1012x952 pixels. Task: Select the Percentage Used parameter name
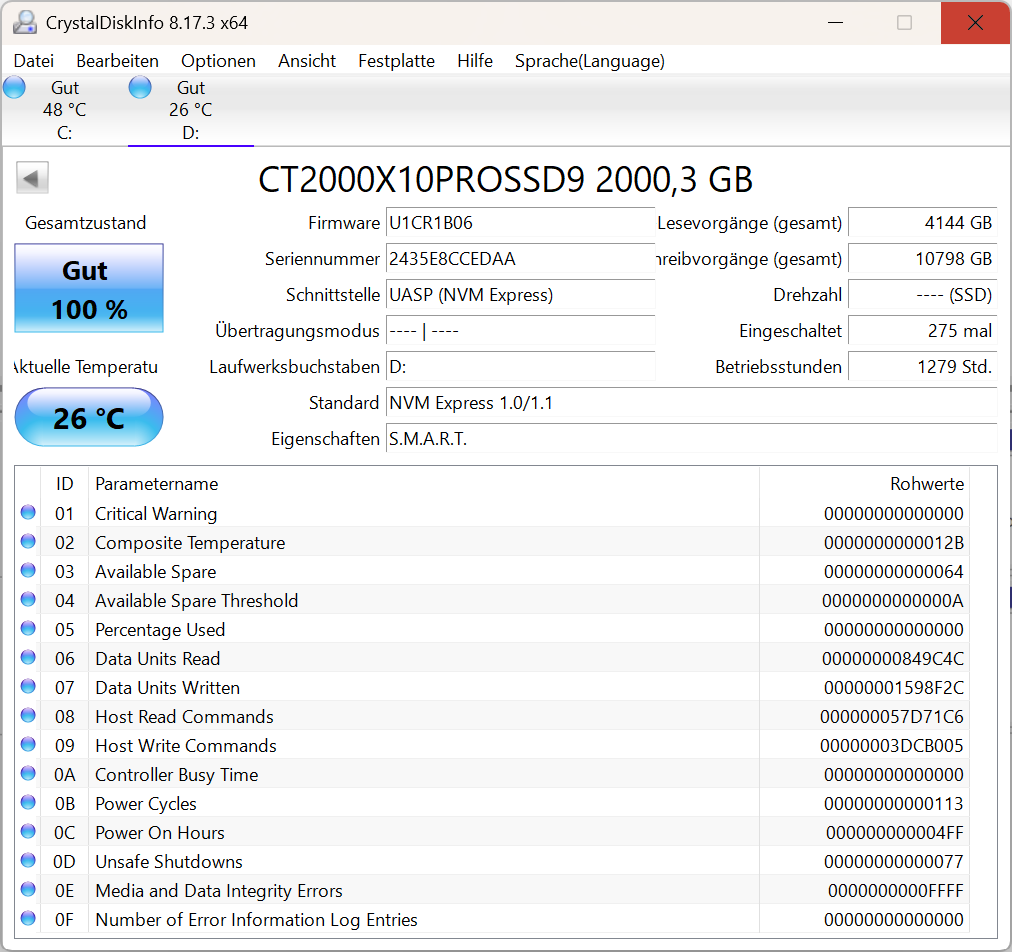click(x=160, y=629)
